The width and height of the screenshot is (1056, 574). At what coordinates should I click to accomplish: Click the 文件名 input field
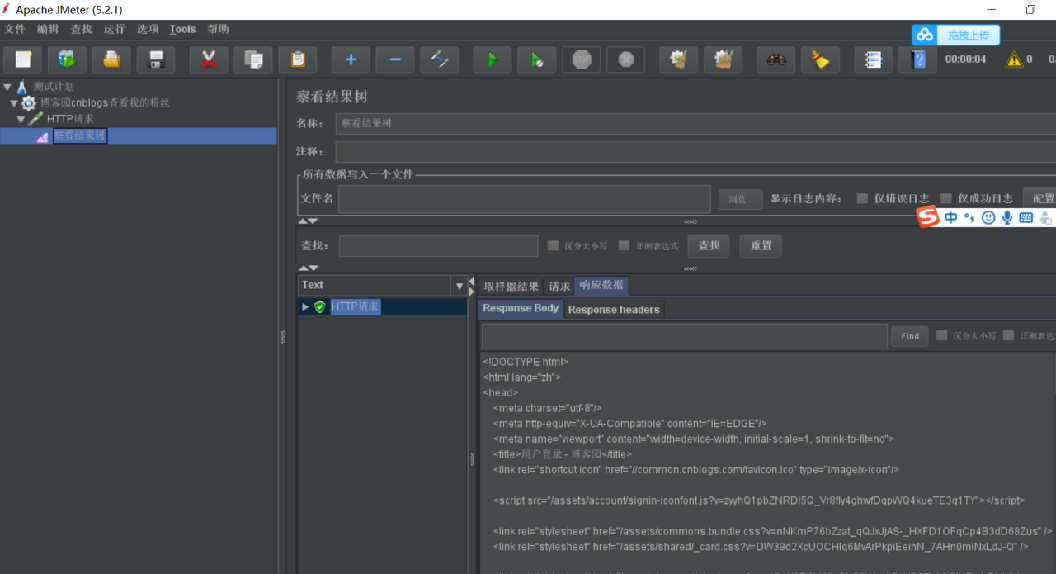pyautogui.click(x=524, y=199)
